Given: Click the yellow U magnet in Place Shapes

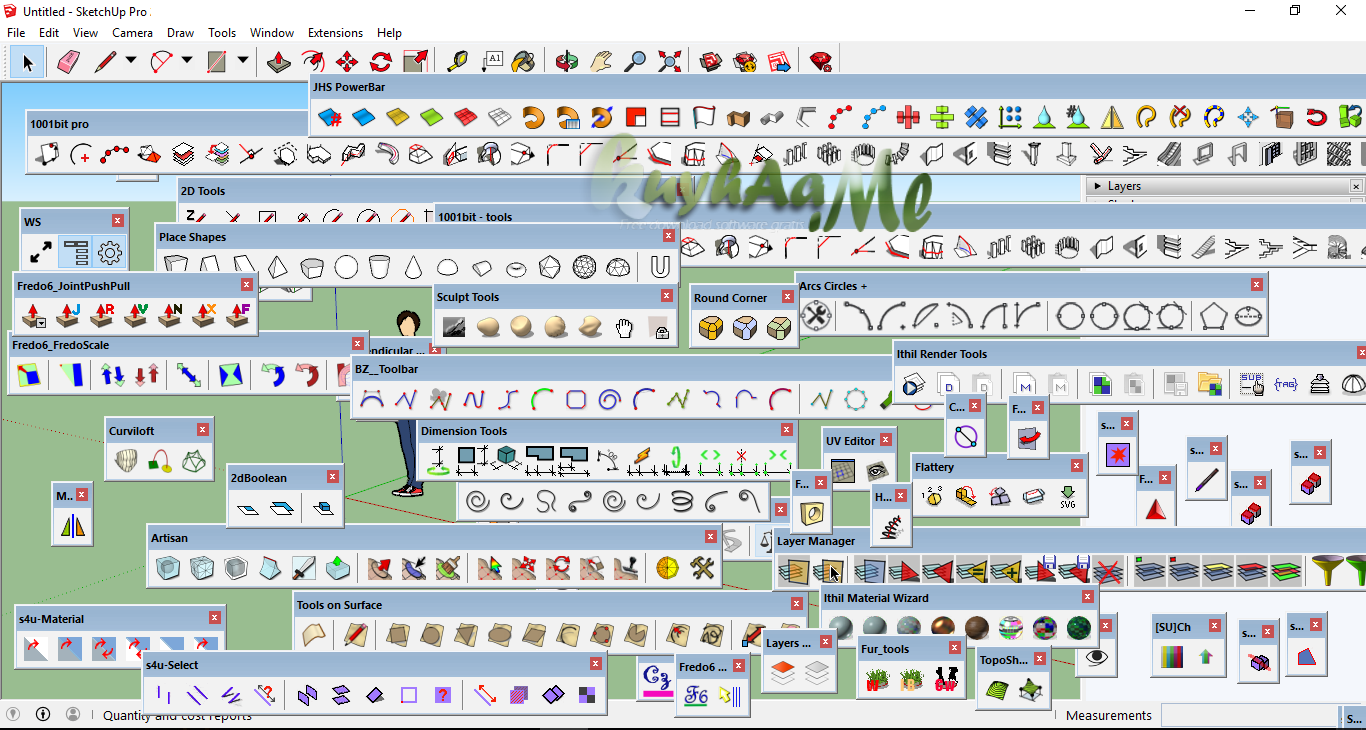Looking at the screenshot, I should [x=659, y=267].
